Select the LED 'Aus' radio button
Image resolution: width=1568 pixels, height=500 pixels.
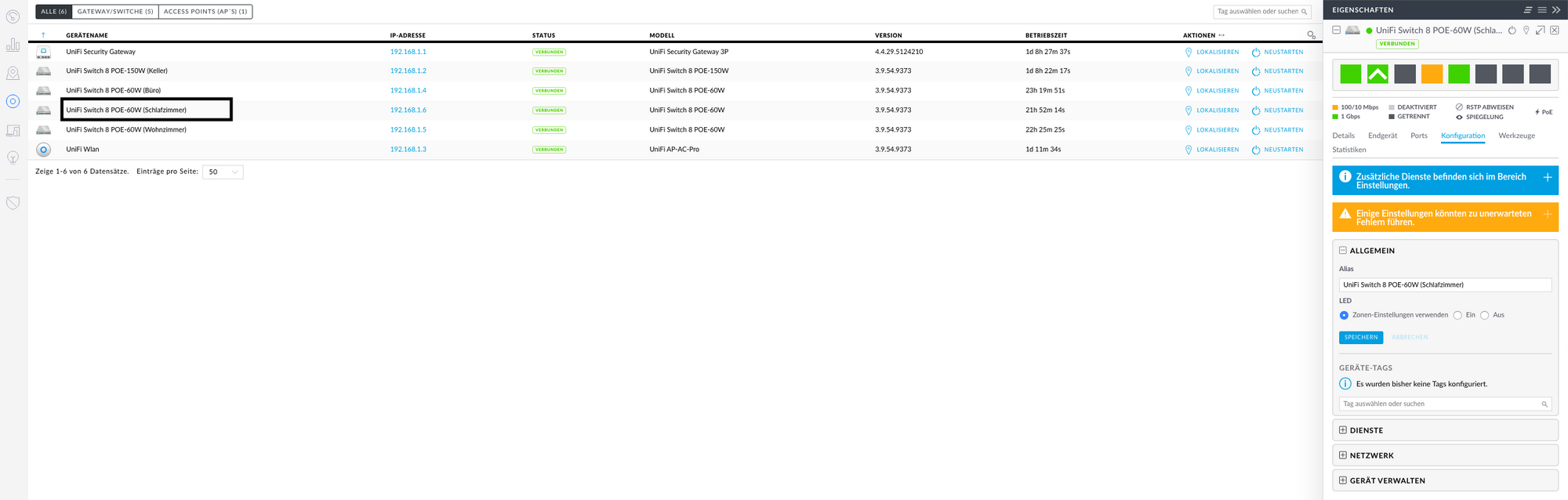[1485, 315]
